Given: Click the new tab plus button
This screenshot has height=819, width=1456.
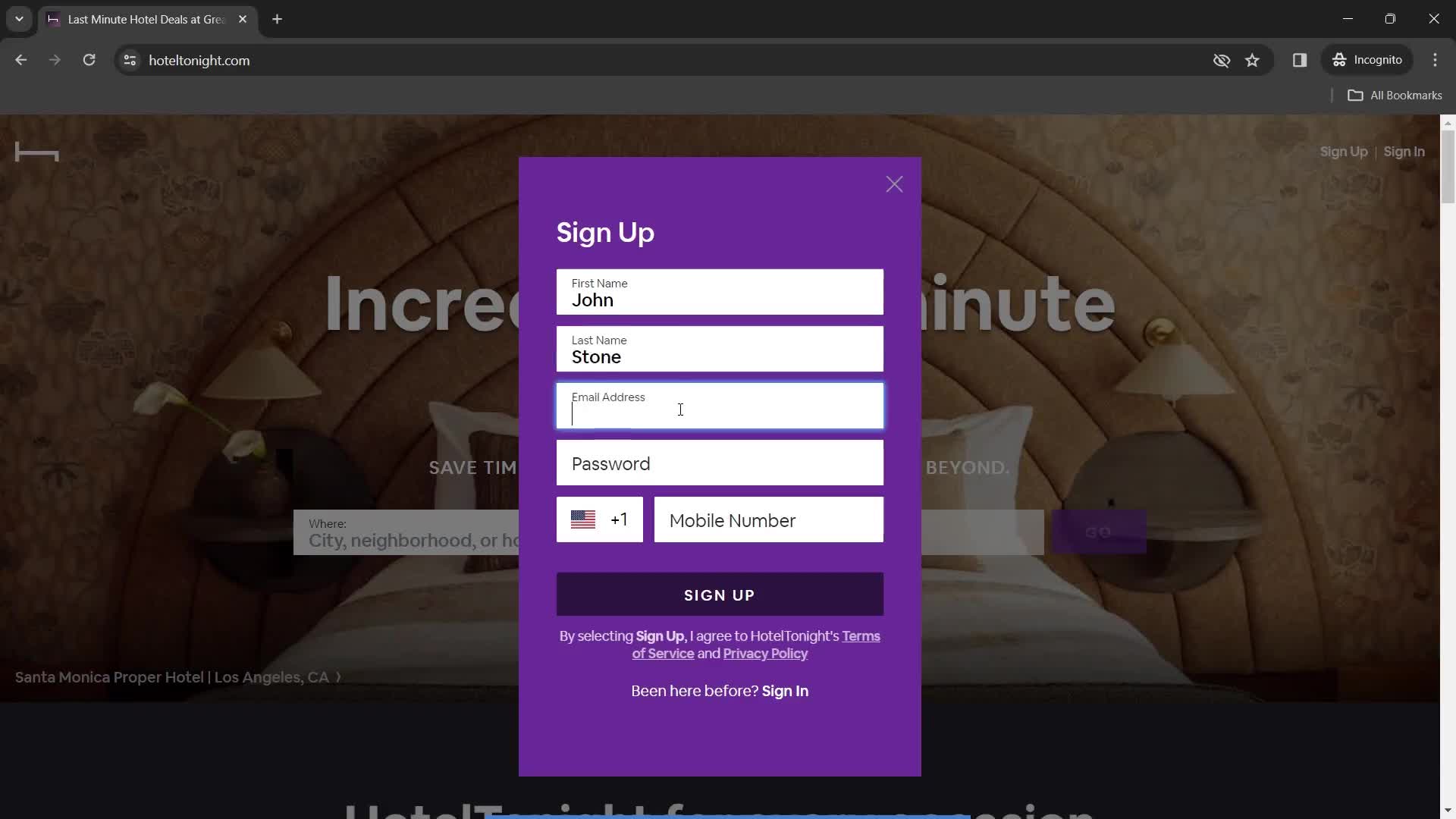Looking at the screenshot, I should (x=277, y=20).
